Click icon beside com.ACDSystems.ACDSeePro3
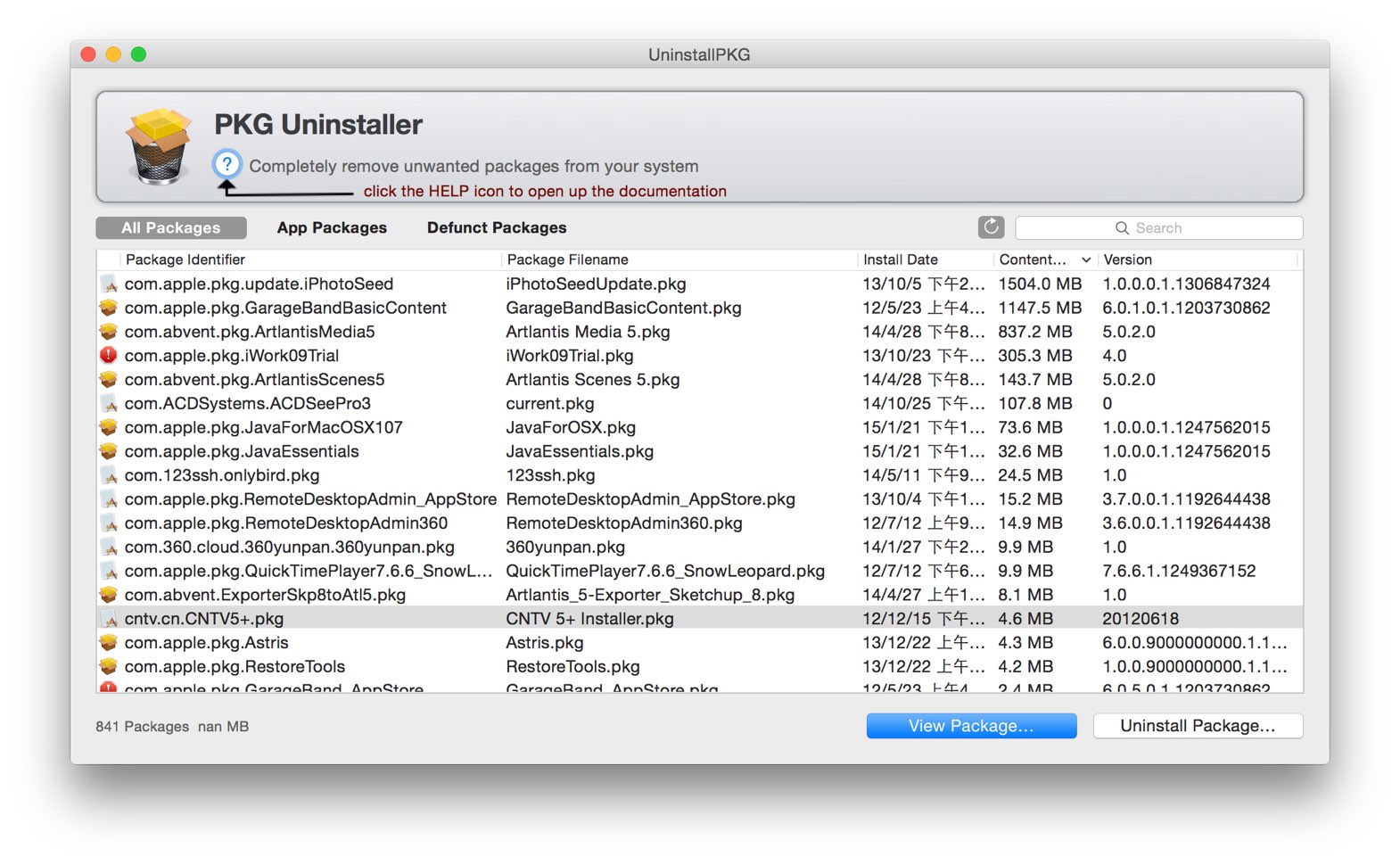Image resolution: width=1400 pixels, height=865 pixels. [109, 404]
